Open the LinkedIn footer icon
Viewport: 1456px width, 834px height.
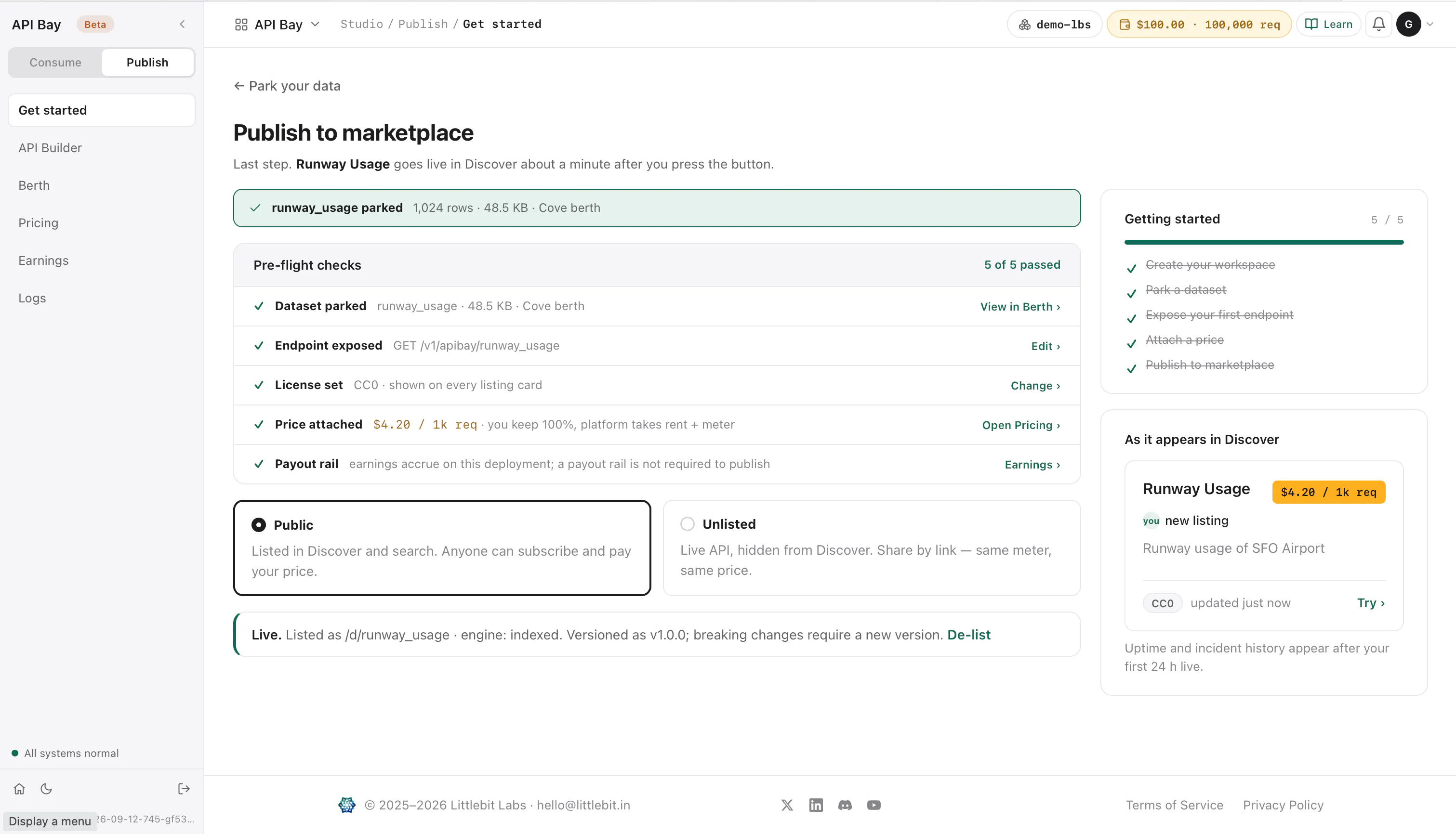(x=816, y=805)
